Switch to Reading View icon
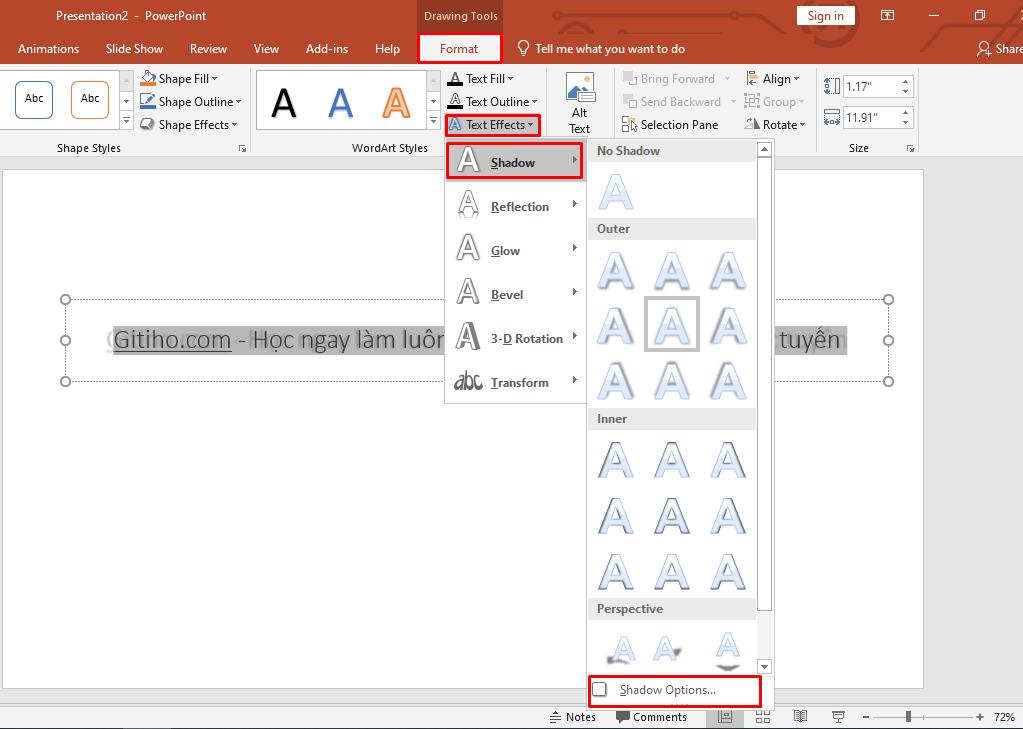 (x=800, y=717)
